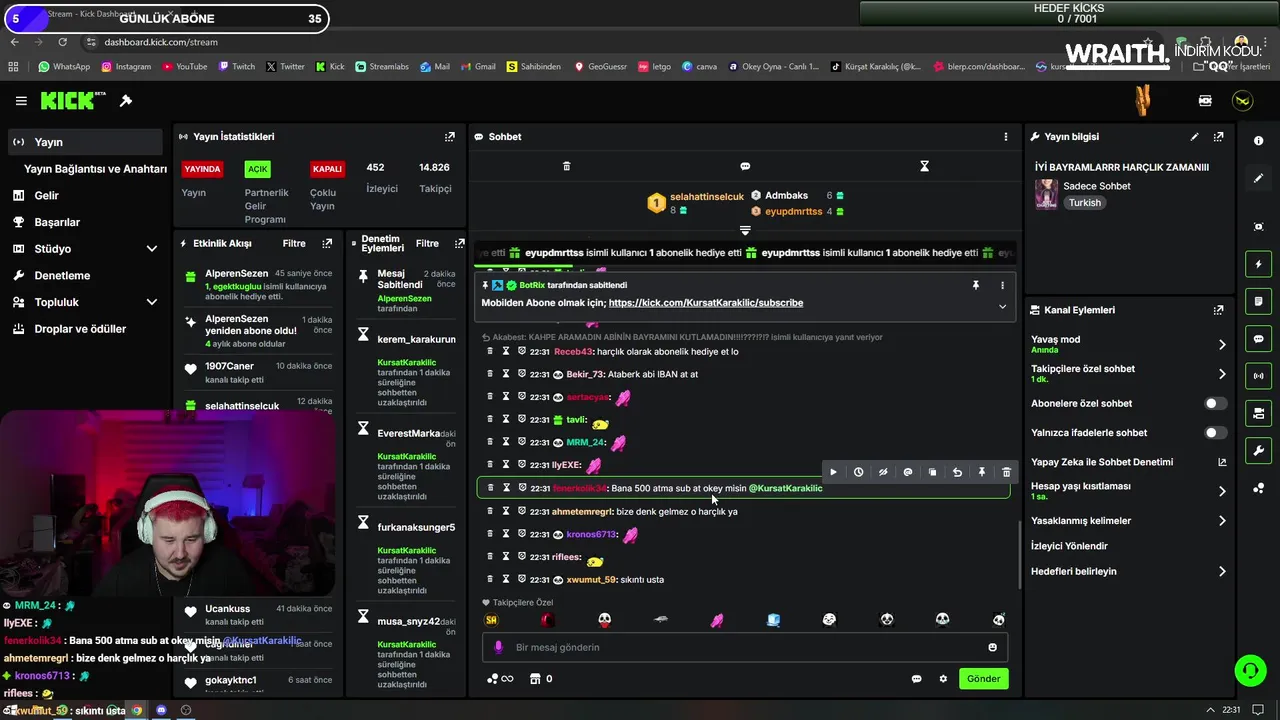Delete the message with the toolbar trash icon
This screenshot has height=720, width=1280.
point(1006,472)
